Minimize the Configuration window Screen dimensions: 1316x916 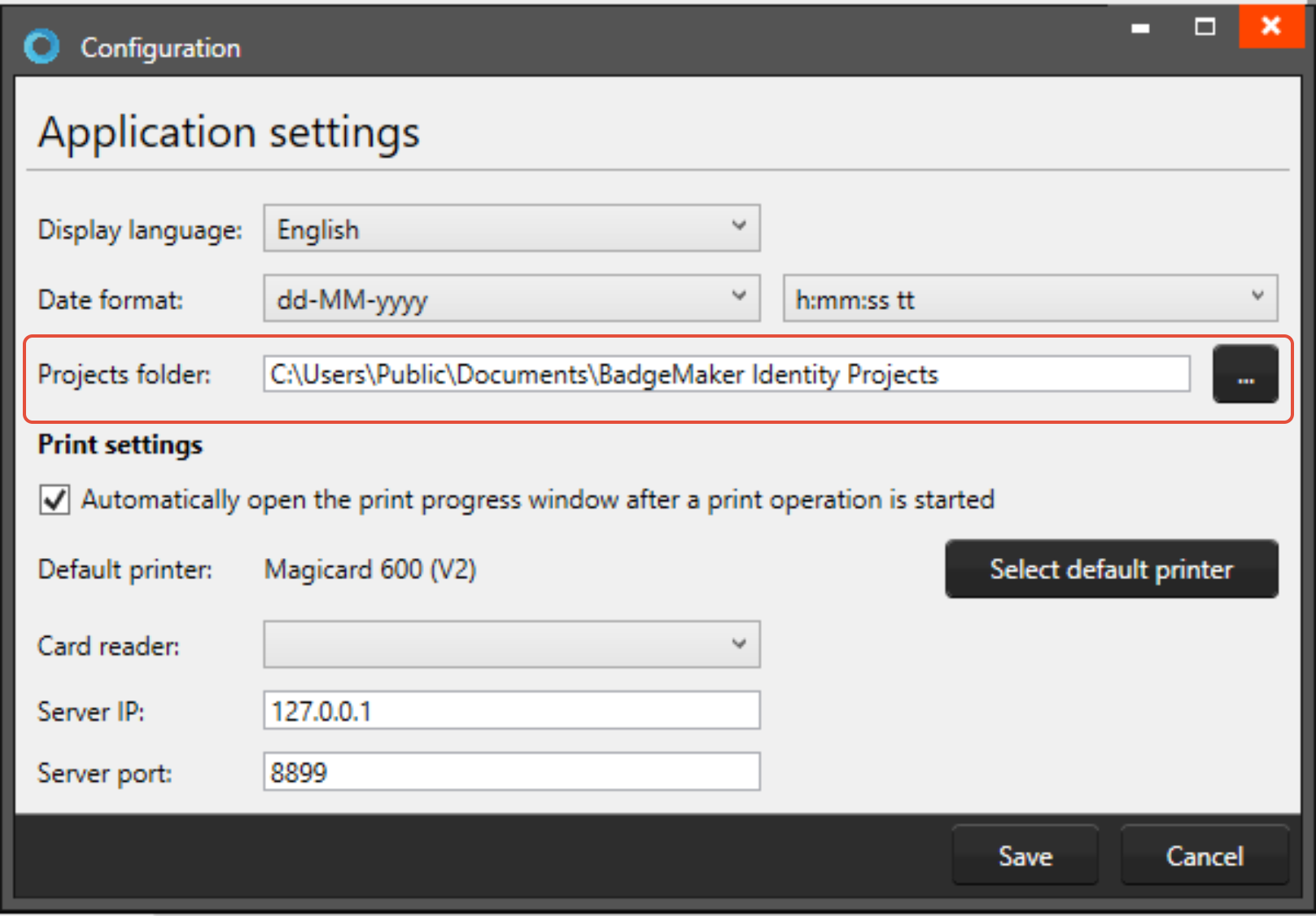click(x=1140, y=27)
